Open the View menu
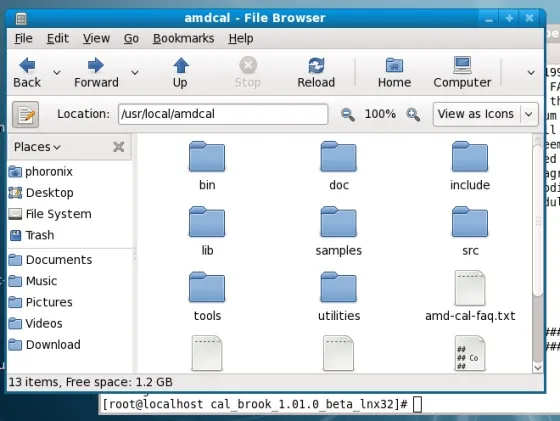Viewport: 560px width, 421px height. tap(96, 39)
